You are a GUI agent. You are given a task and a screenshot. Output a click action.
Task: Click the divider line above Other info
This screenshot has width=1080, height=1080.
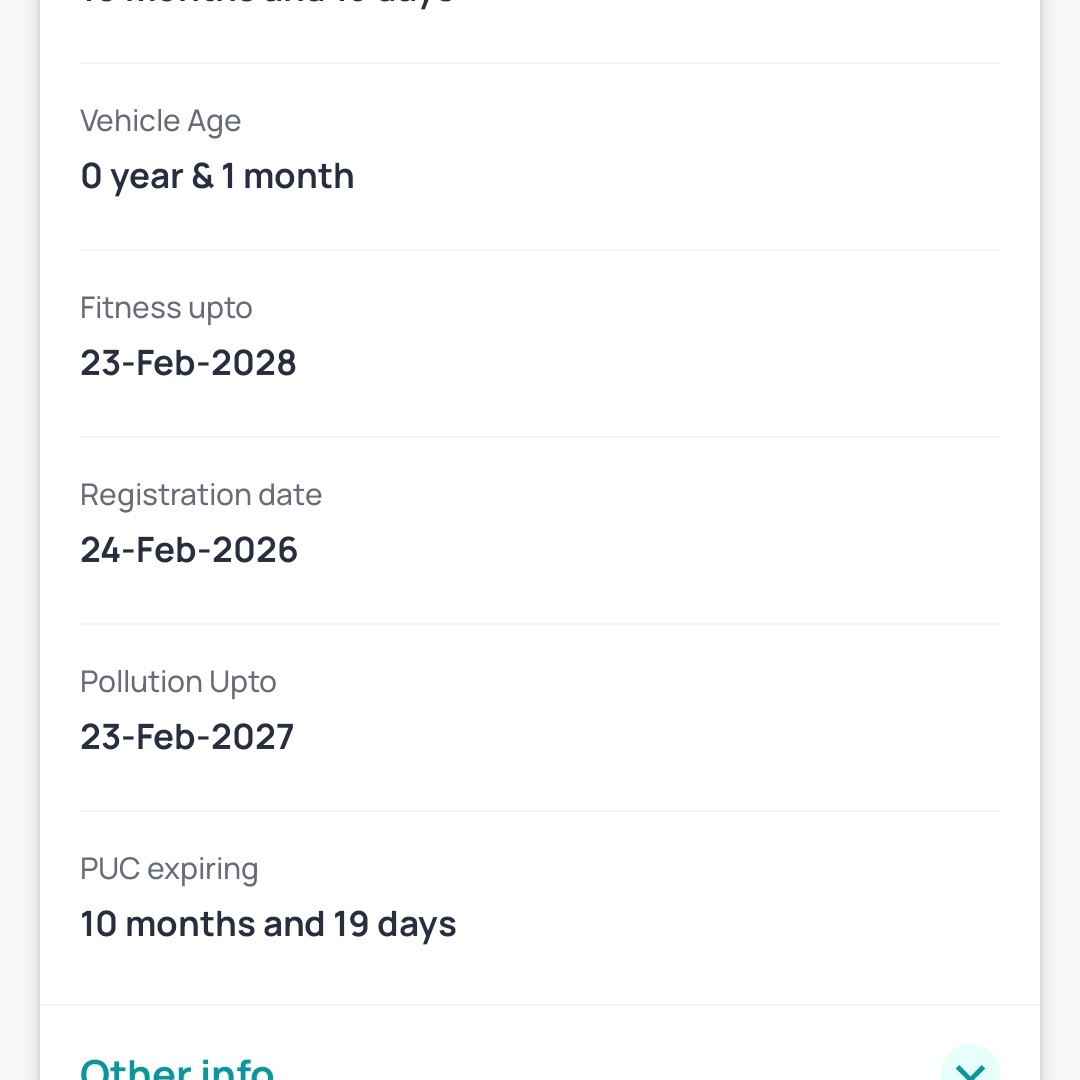point(540,1005)
